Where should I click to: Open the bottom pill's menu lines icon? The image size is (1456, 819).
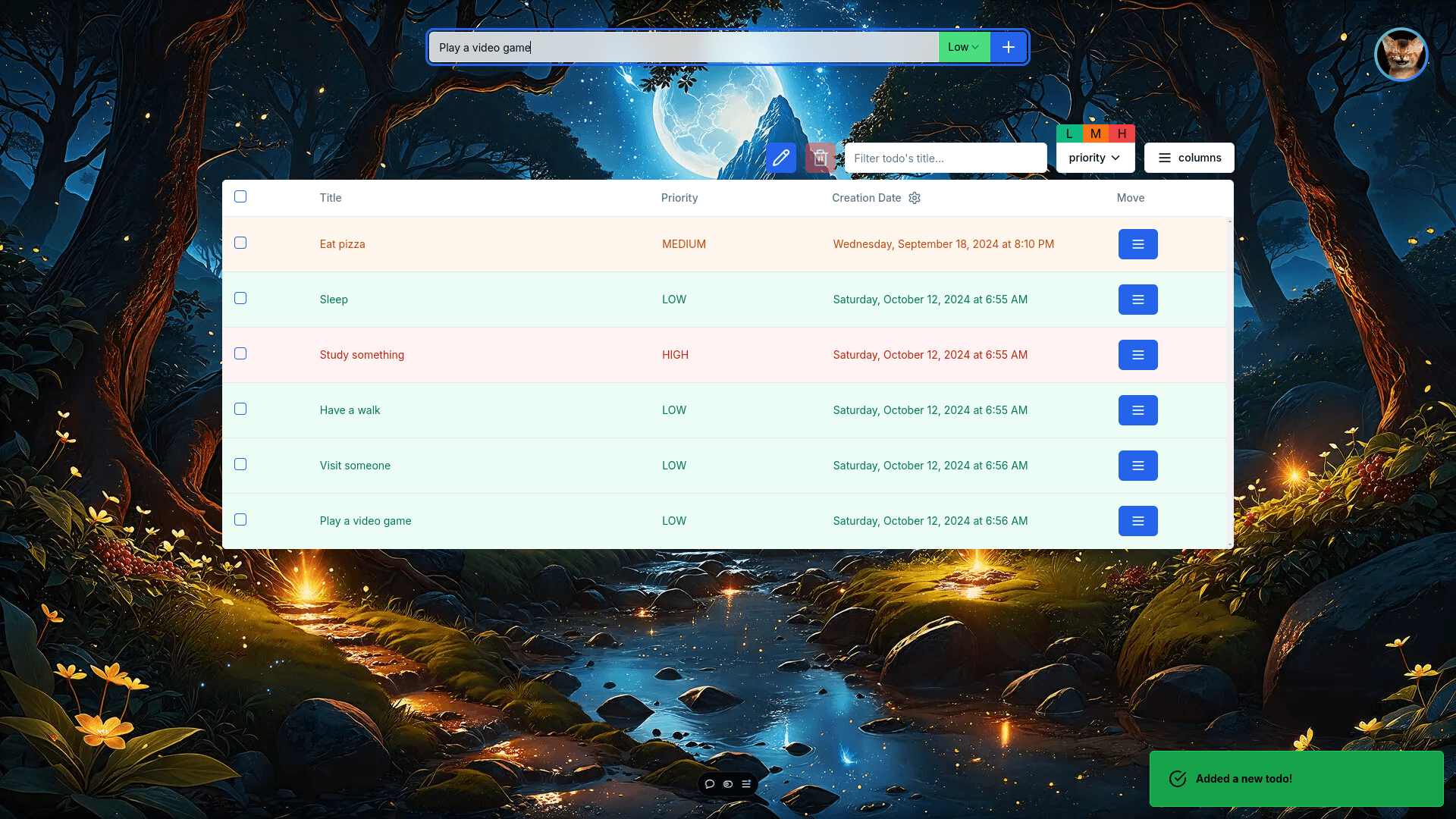[746, 784]
